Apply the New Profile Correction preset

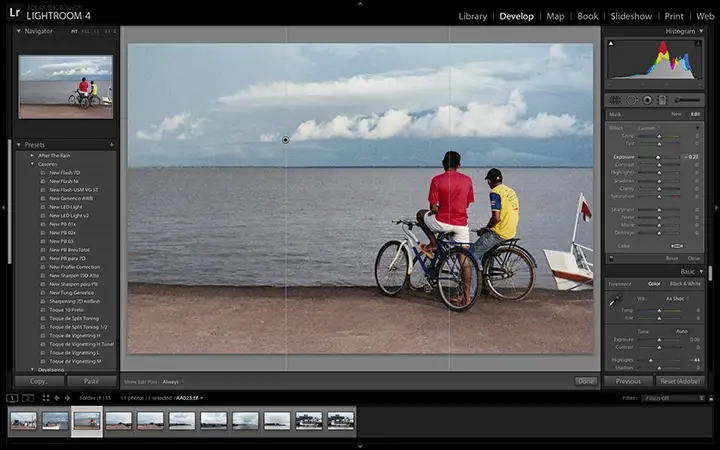pos(74,267)
